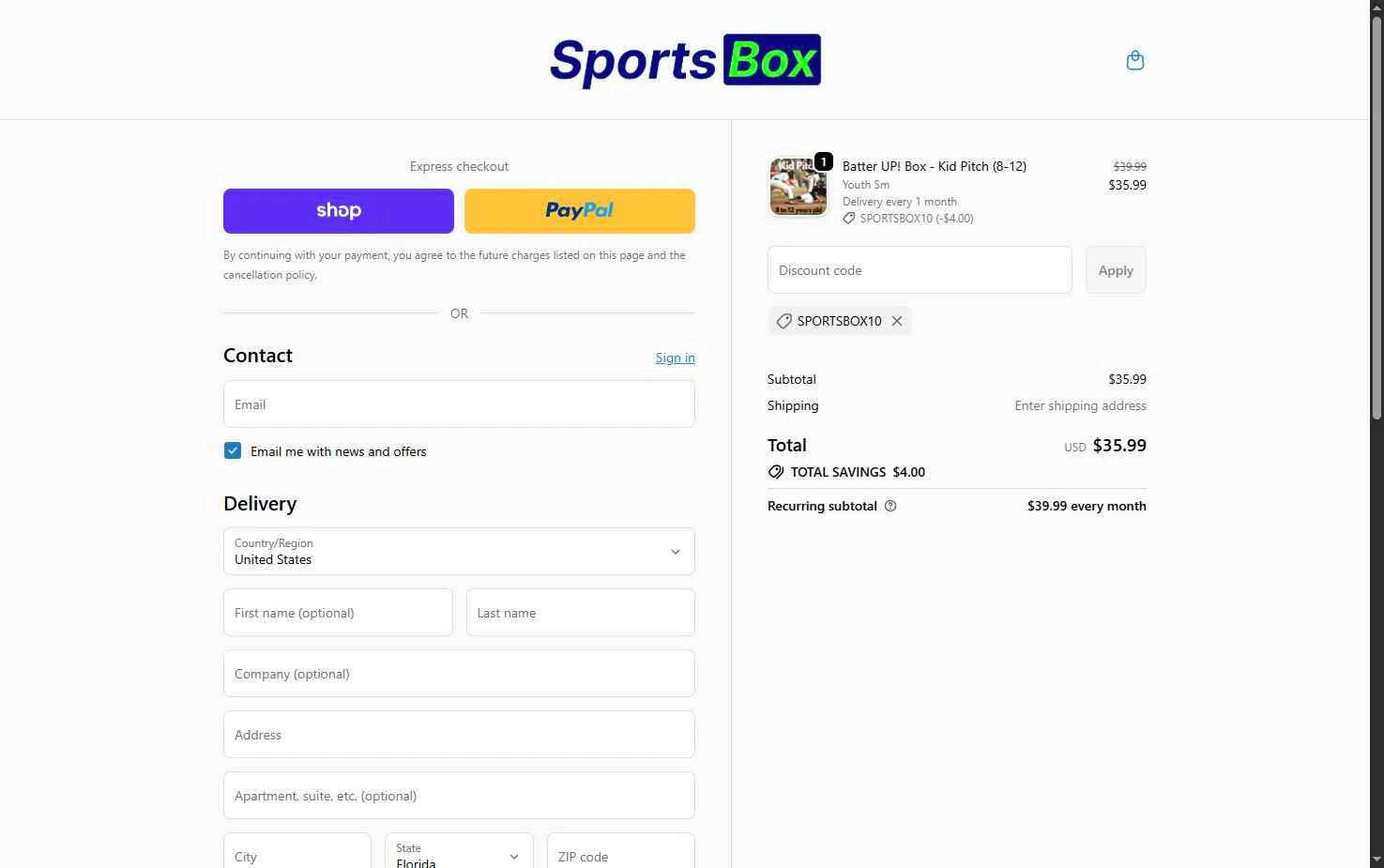
Task: Focus the Company (optional) field
Action: pyautogui.click(x=459, y=674)
